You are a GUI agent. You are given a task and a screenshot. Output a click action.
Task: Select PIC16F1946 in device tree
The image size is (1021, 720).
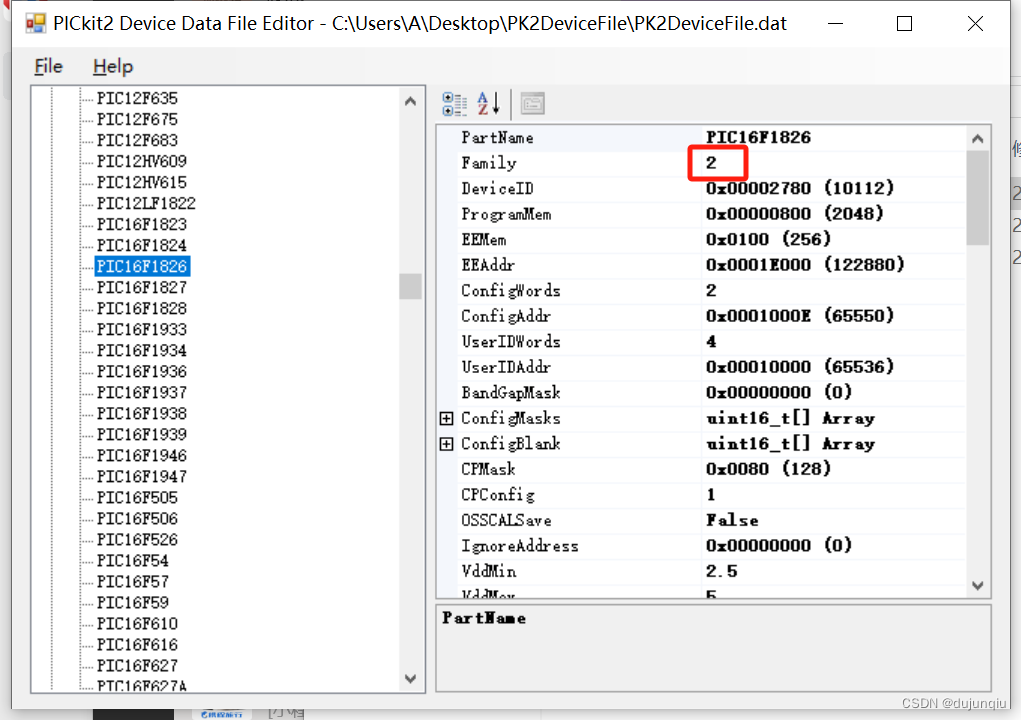pyautogui.click(x=141, y=456)
